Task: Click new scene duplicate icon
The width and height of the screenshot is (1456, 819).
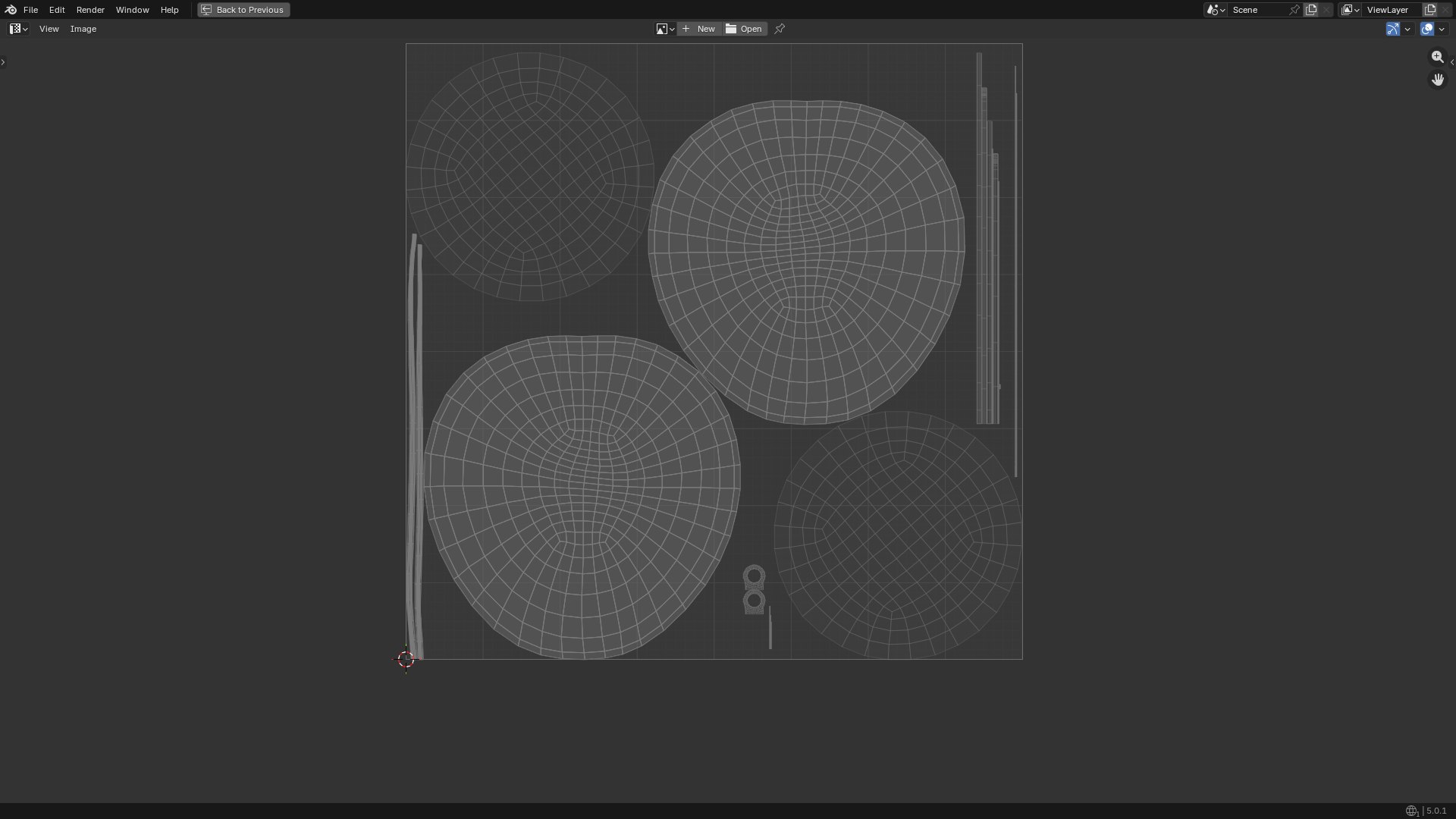Action: [1311, 10]
